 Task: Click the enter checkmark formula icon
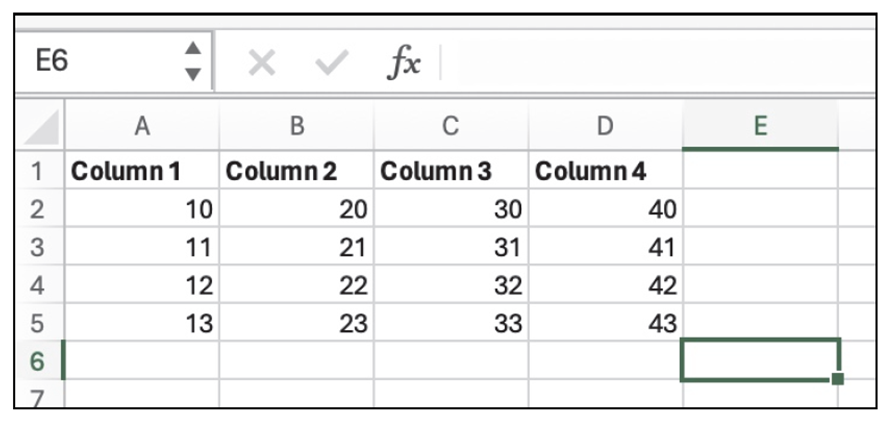tap(330, 63)
